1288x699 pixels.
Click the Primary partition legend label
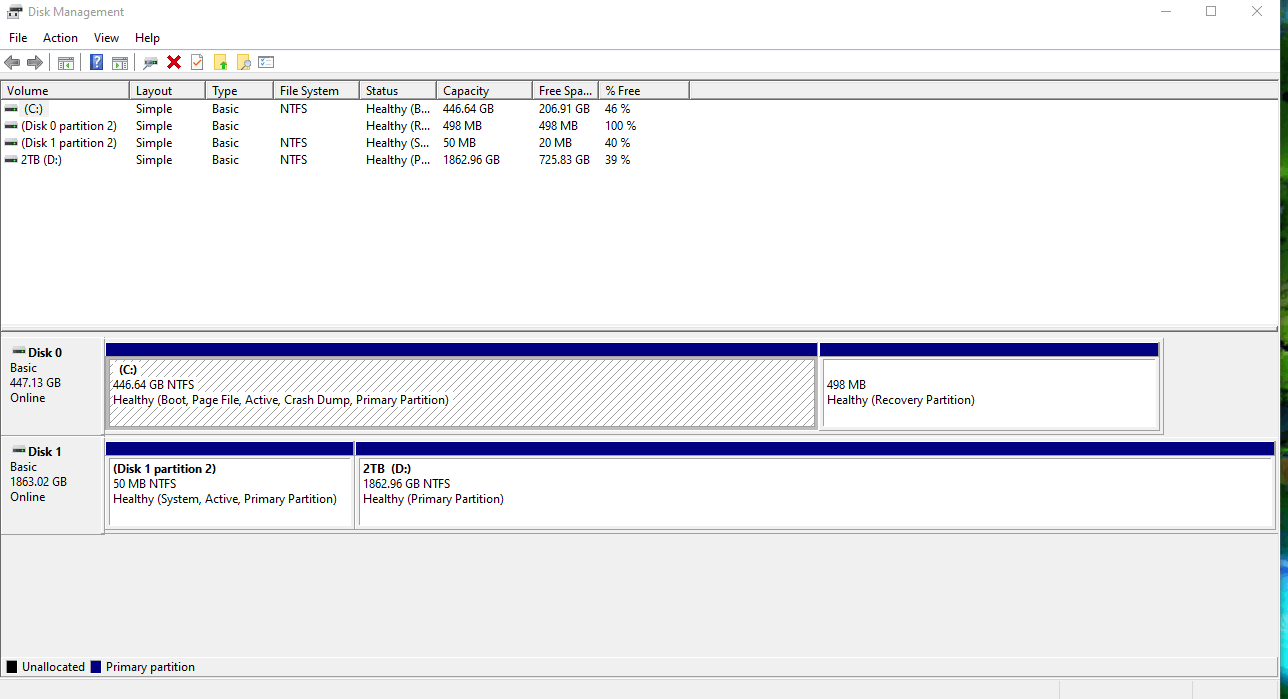pyautogui.click(x=150, y=667)
